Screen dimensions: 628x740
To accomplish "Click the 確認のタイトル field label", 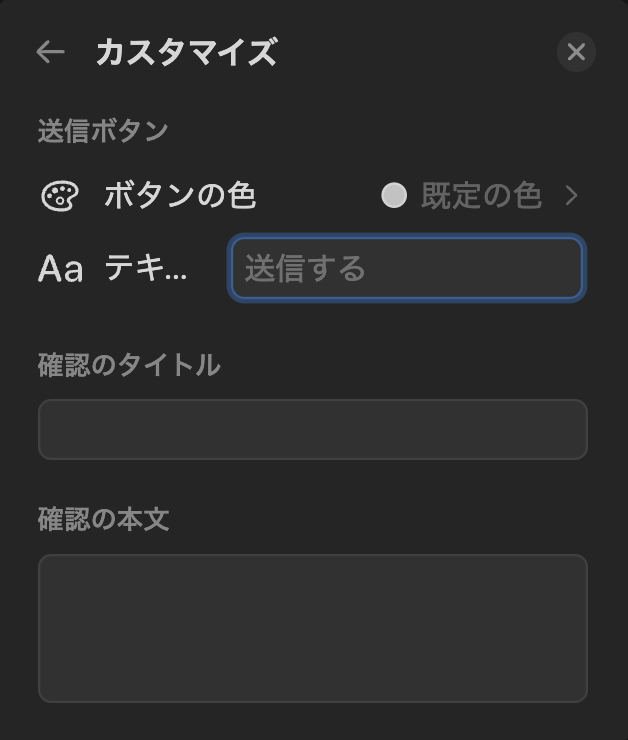I will tap(129, 365).
